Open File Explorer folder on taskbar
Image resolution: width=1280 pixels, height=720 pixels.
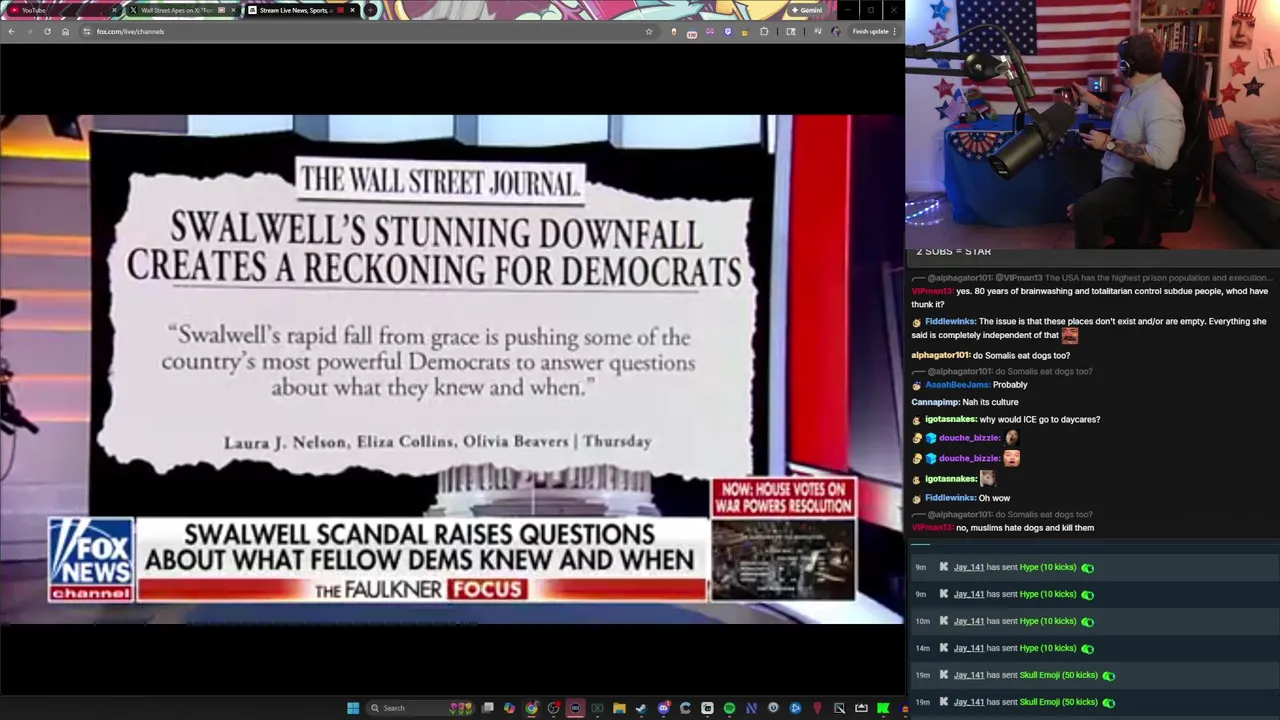619,708
